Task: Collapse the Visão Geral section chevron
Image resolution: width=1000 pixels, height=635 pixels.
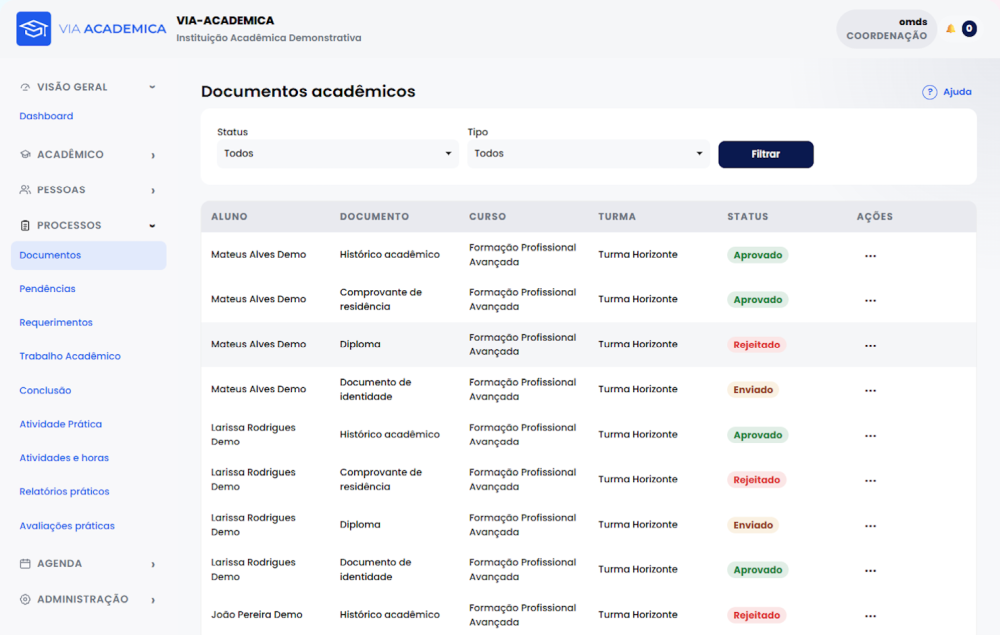Action: (x=152, y=87)
